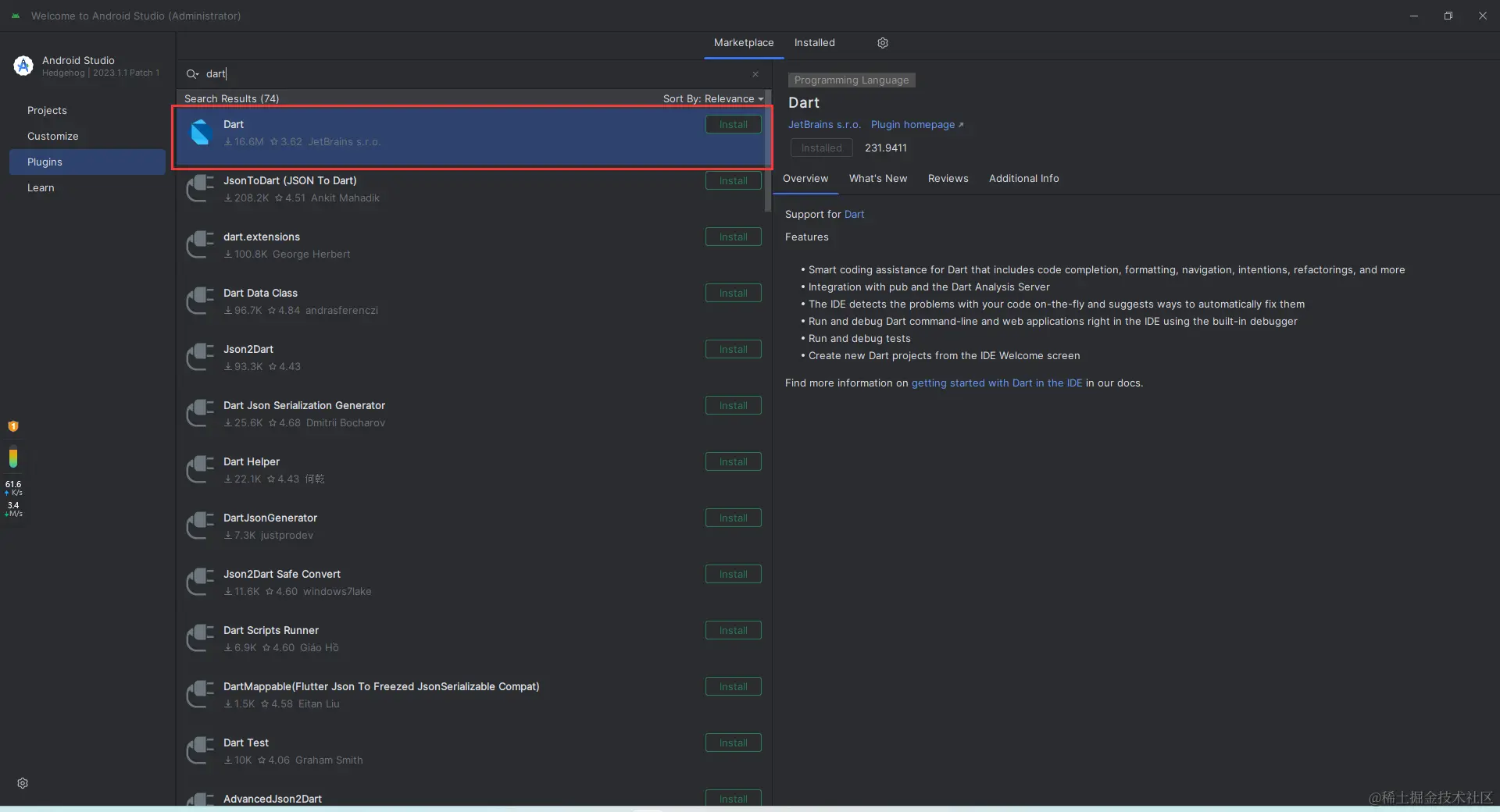Click the Dart Test plugin icon
The width and height of the screenshot is (1500, 812).
point(201,751)
